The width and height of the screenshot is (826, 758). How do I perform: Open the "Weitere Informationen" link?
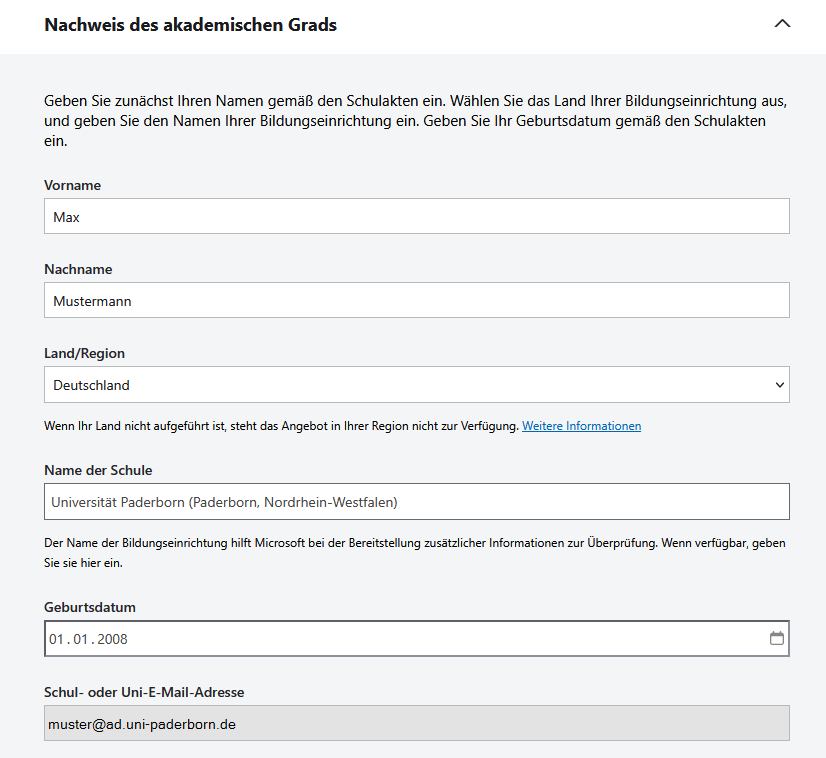tap(581, 426)
